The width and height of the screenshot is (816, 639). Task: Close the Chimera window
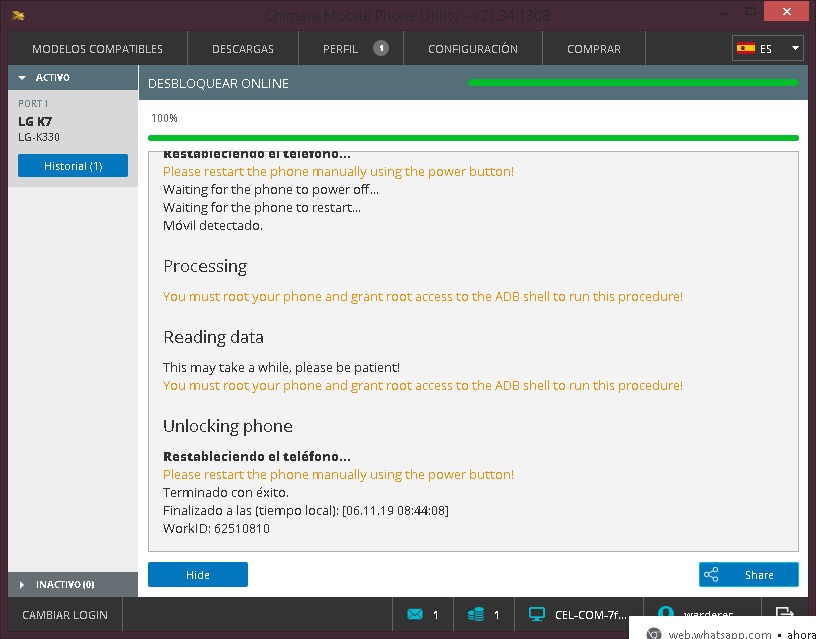tap(786, 11)
